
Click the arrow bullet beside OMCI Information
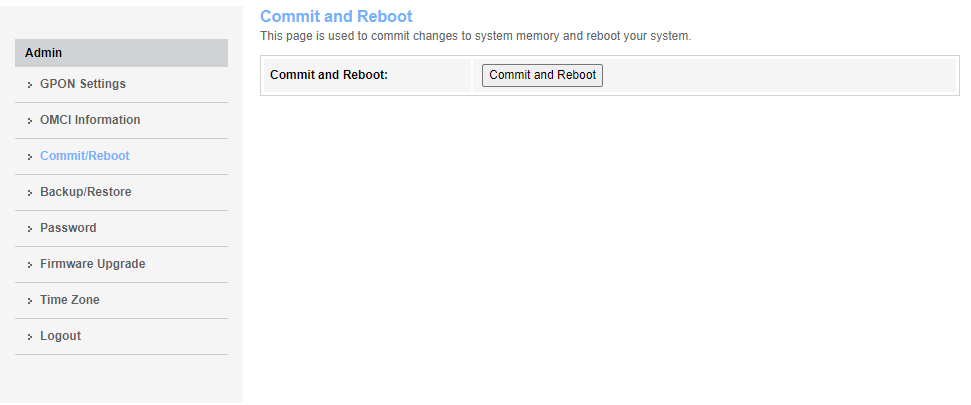pyautogui.click(x=31, y=121)
